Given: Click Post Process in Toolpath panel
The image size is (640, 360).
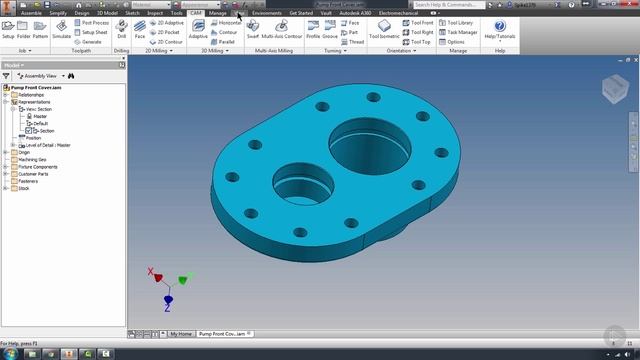Looking at the screenshot, I should 92,23.
